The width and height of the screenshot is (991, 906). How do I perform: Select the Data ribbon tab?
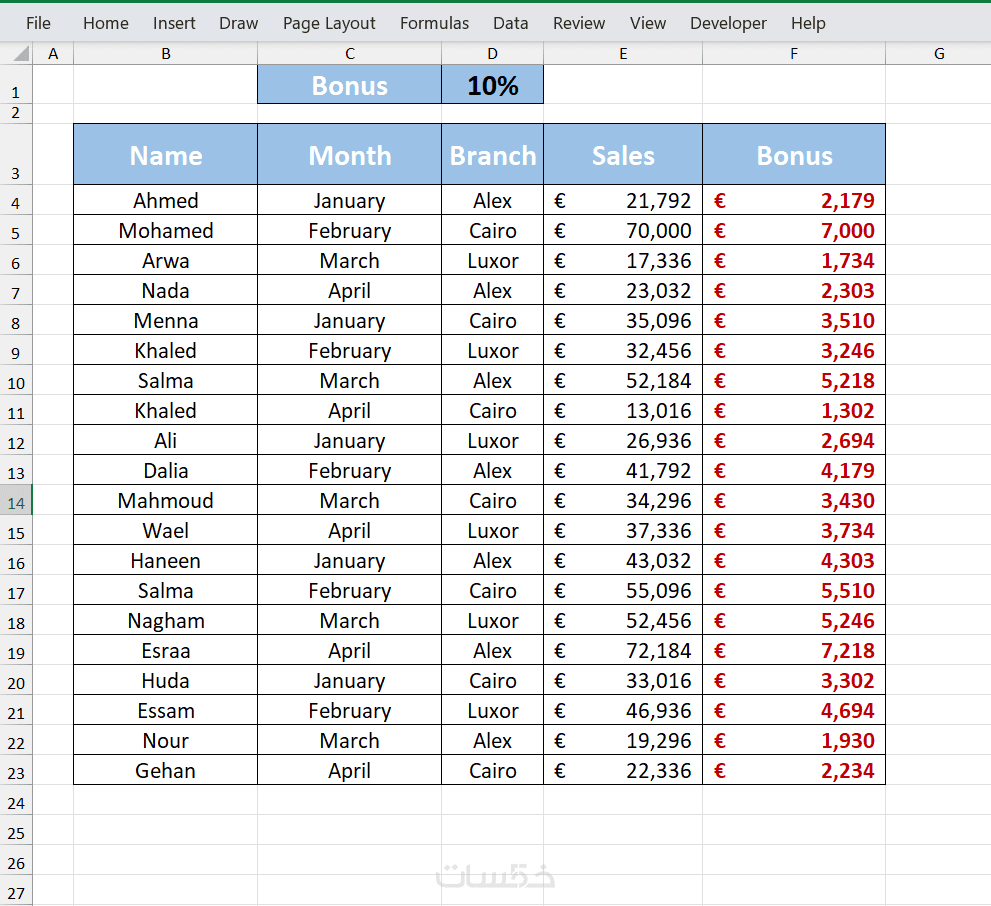coord(510,23)
